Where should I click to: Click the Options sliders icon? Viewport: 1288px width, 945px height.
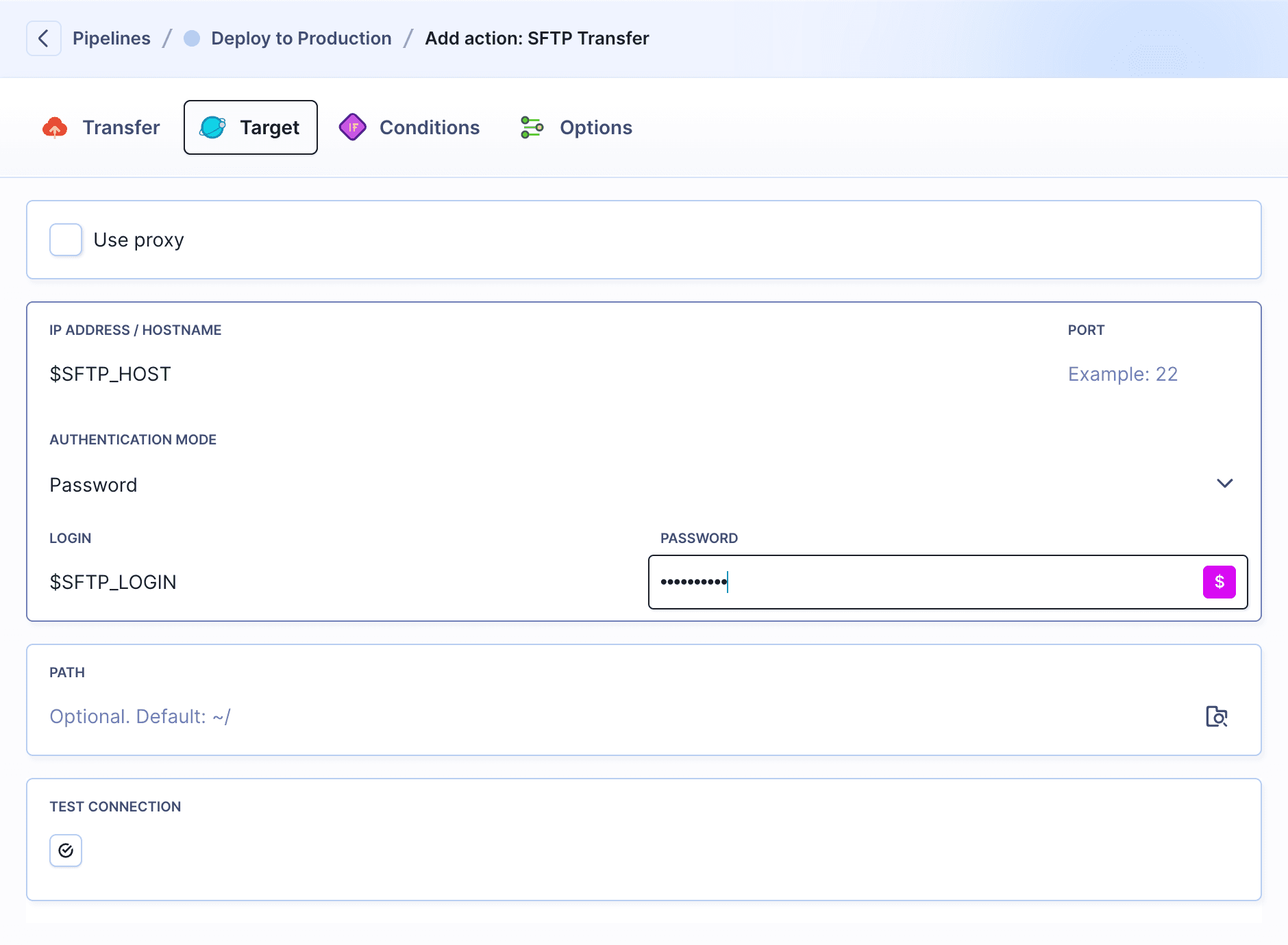532,127
